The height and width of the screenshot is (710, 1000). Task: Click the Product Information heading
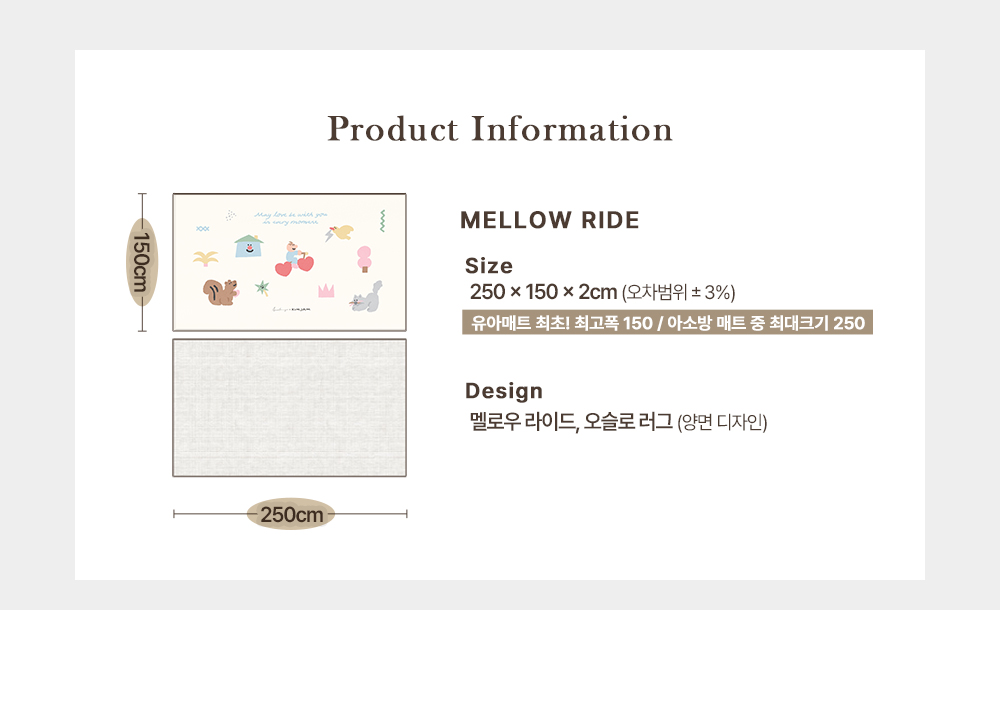(500, 129)
